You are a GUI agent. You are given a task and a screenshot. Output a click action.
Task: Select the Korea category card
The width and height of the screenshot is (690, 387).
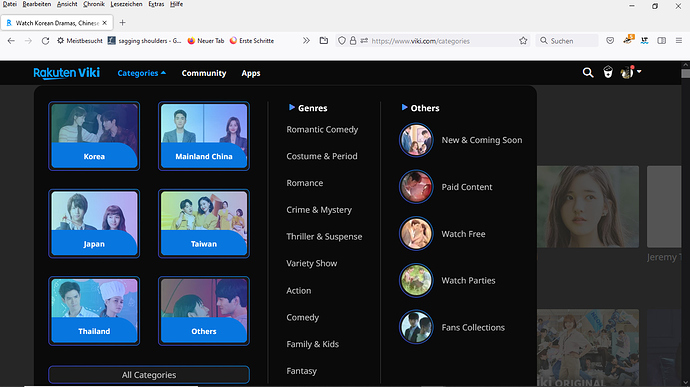click(94, 136)
